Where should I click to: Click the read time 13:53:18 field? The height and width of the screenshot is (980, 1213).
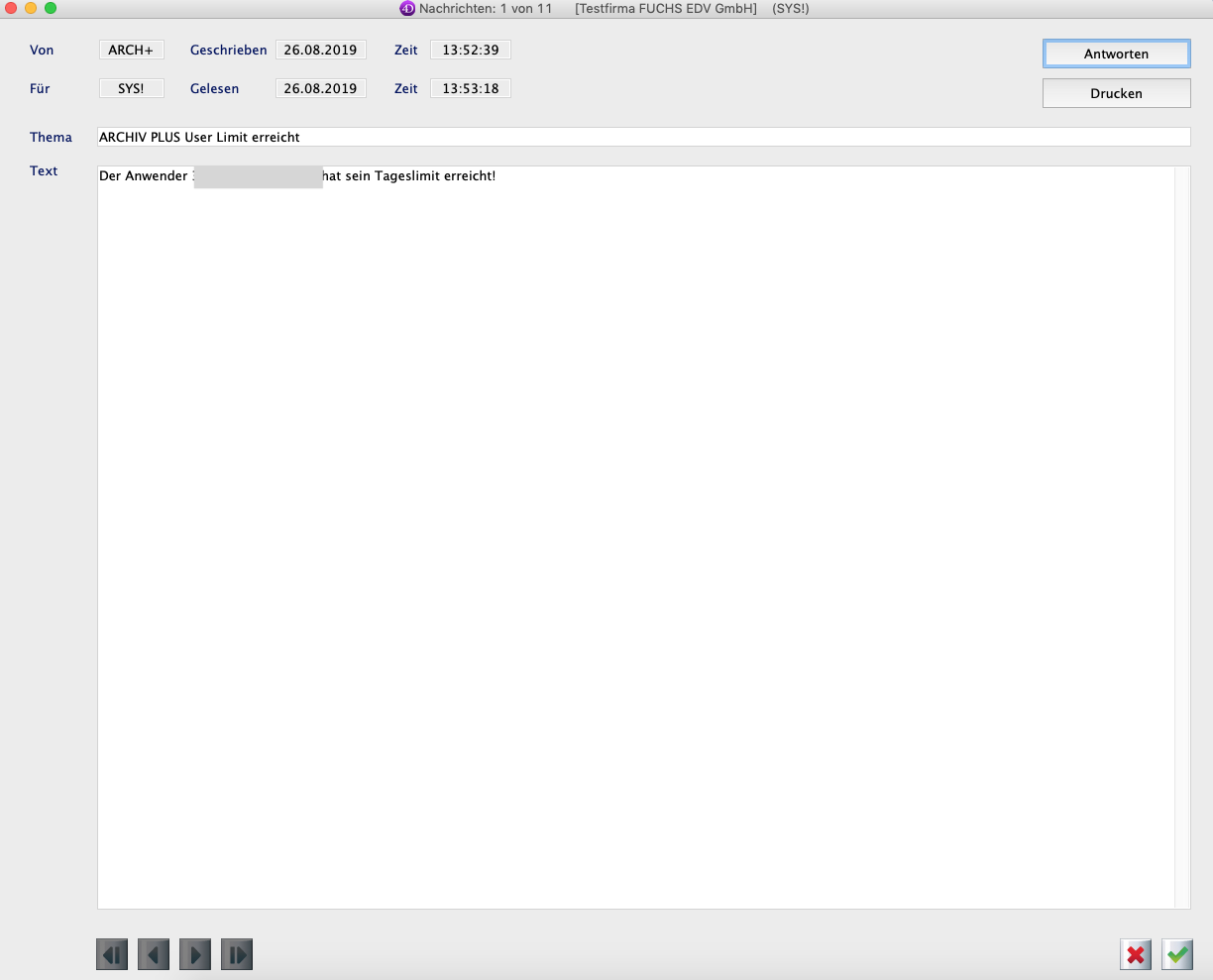point(471,88)
